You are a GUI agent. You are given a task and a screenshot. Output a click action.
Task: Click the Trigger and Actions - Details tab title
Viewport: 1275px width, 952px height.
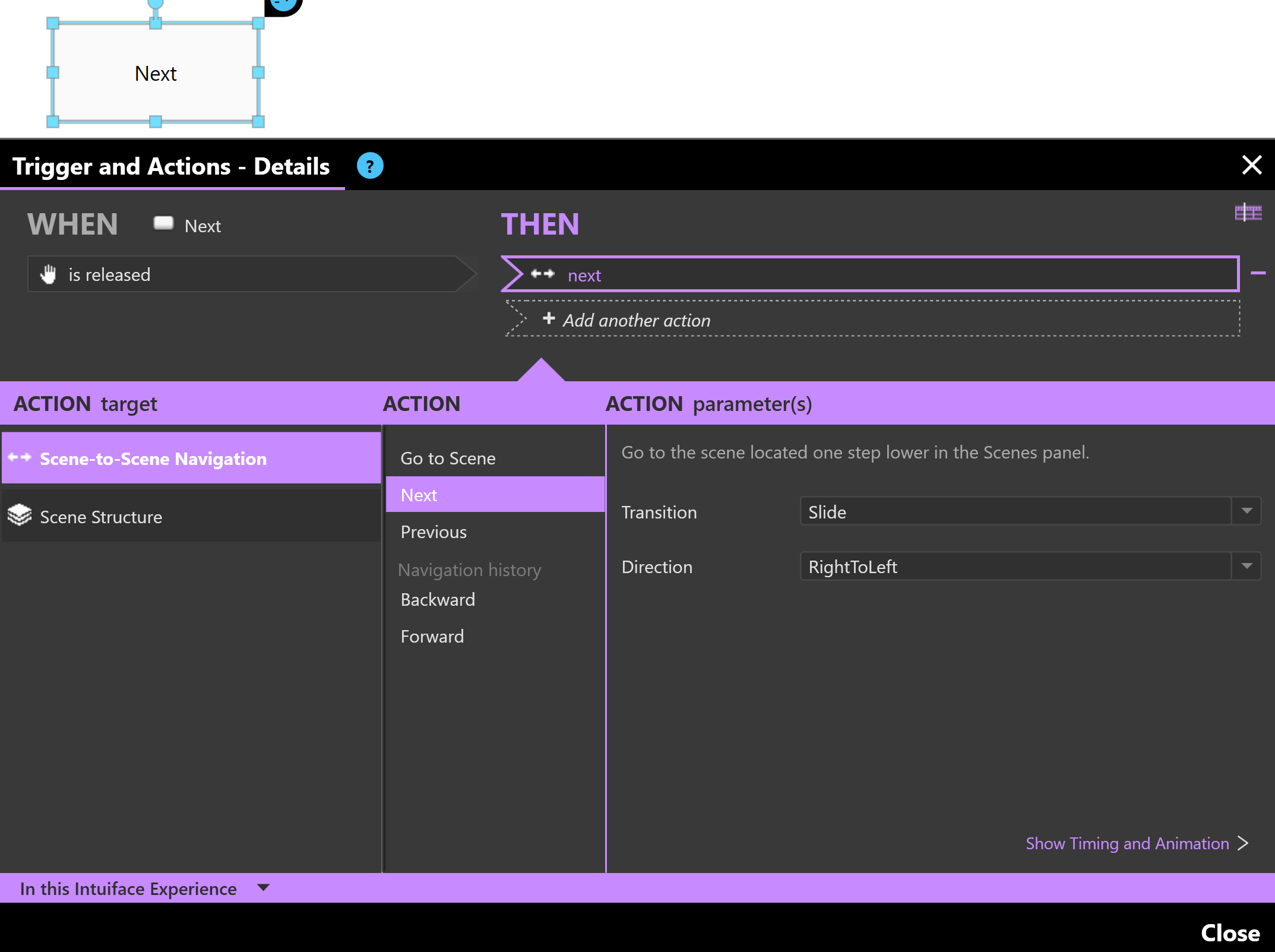coord(171,166)
